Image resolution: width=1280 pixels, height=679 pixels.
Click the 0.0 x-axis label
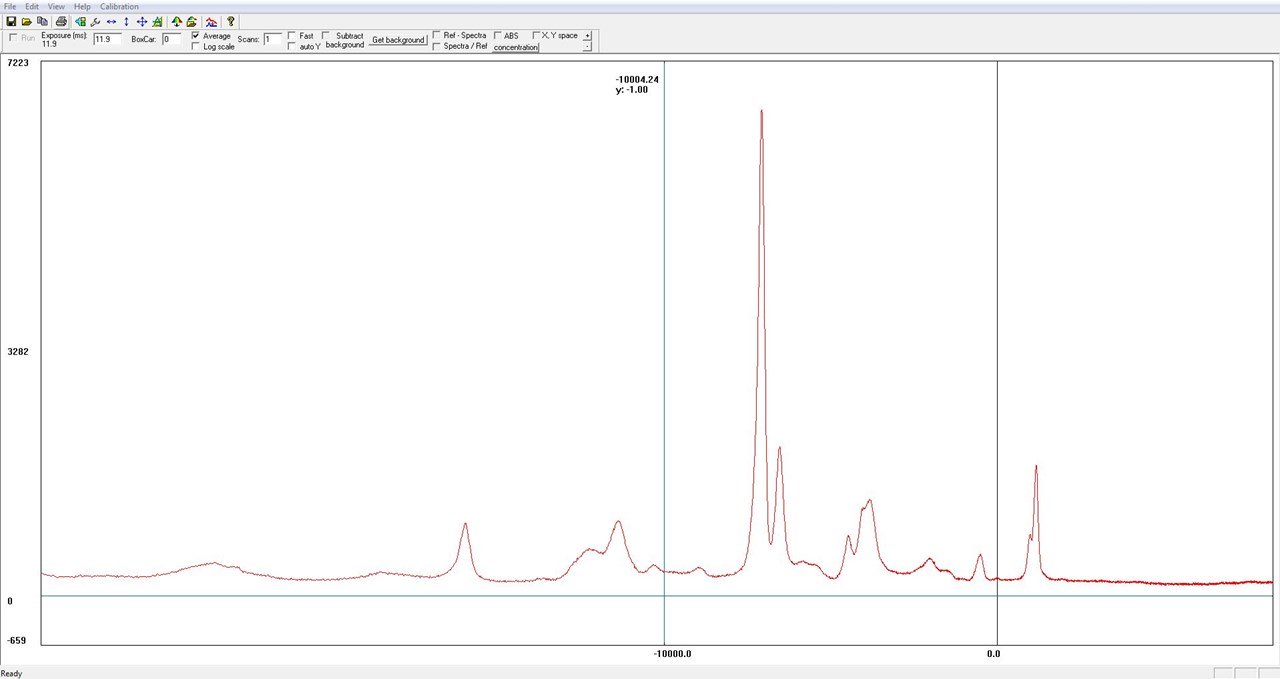pos(993,654)
